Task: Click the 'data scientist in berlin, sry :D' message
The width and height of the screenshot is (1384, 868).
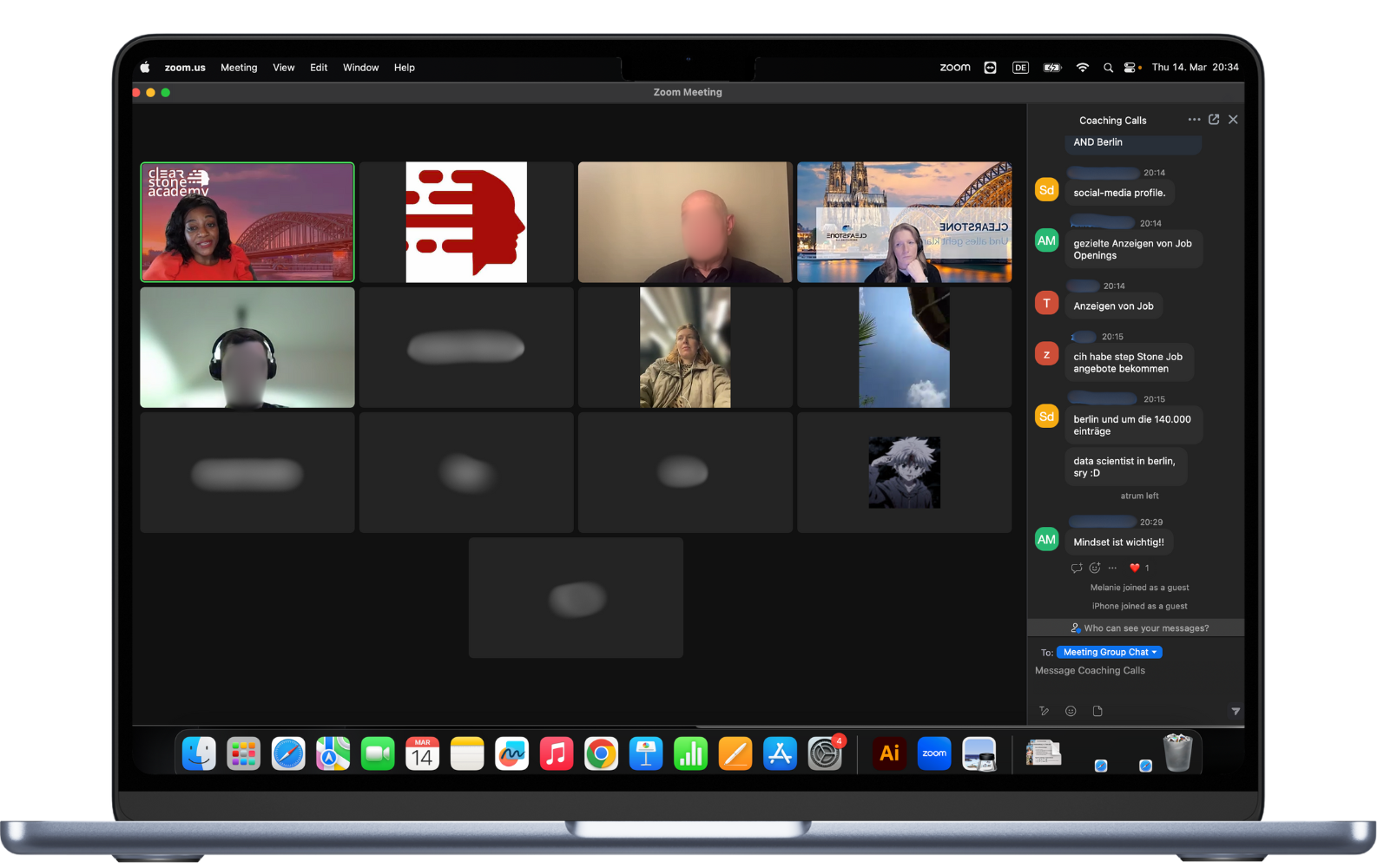Action: click(x=1125, y=467)
